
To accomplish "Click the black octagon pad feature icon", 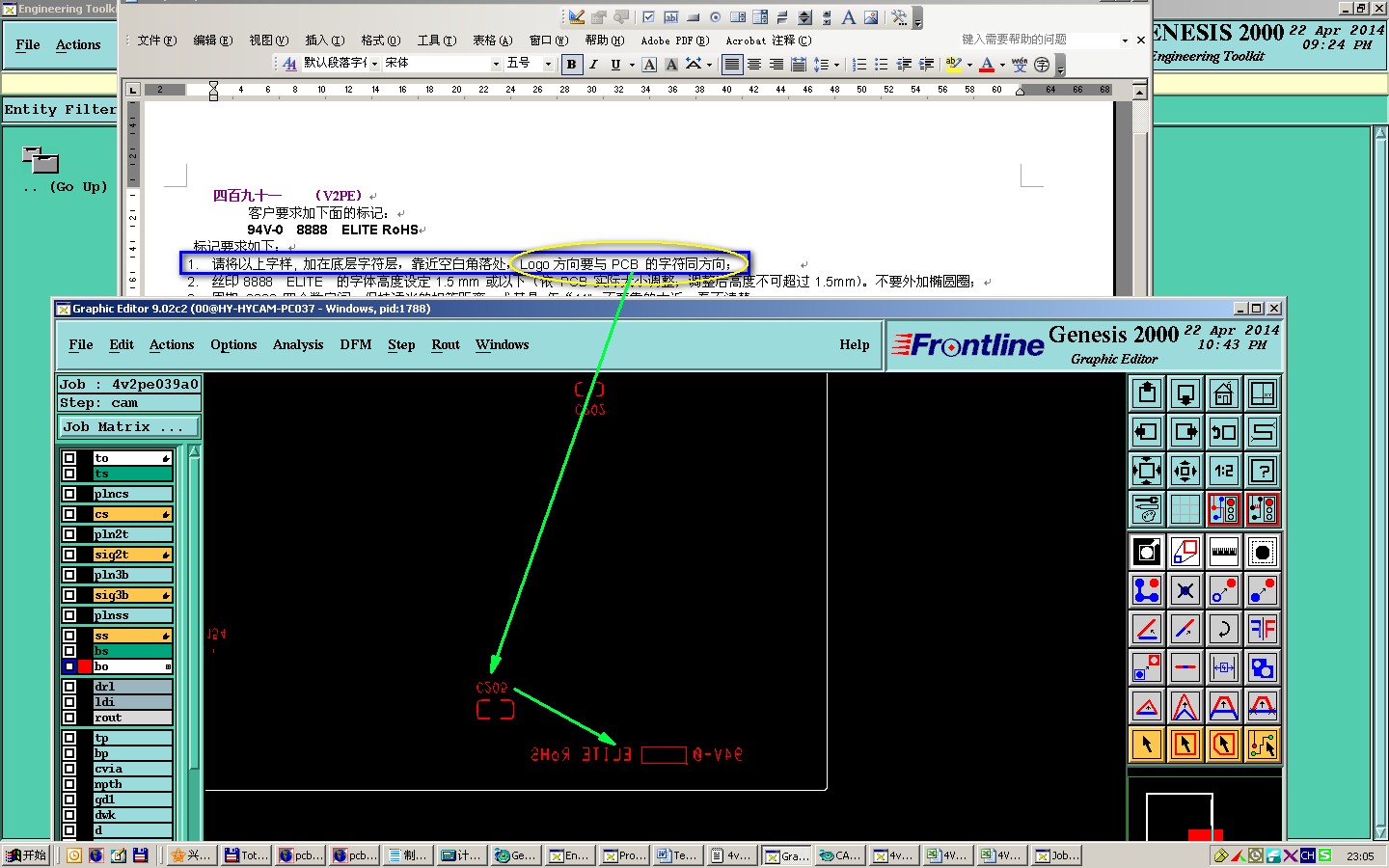I will pyautogui.click(x=1263, y=552).
